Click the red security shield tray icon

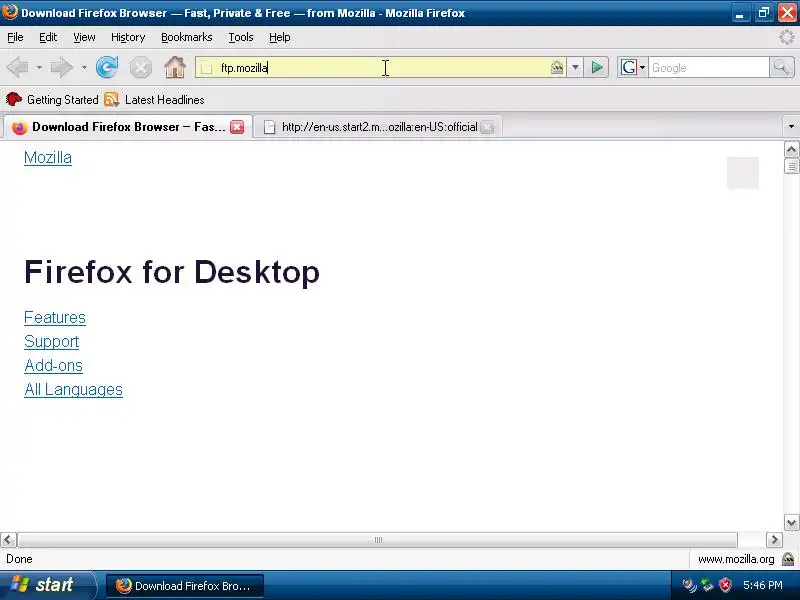pos(725,585)
